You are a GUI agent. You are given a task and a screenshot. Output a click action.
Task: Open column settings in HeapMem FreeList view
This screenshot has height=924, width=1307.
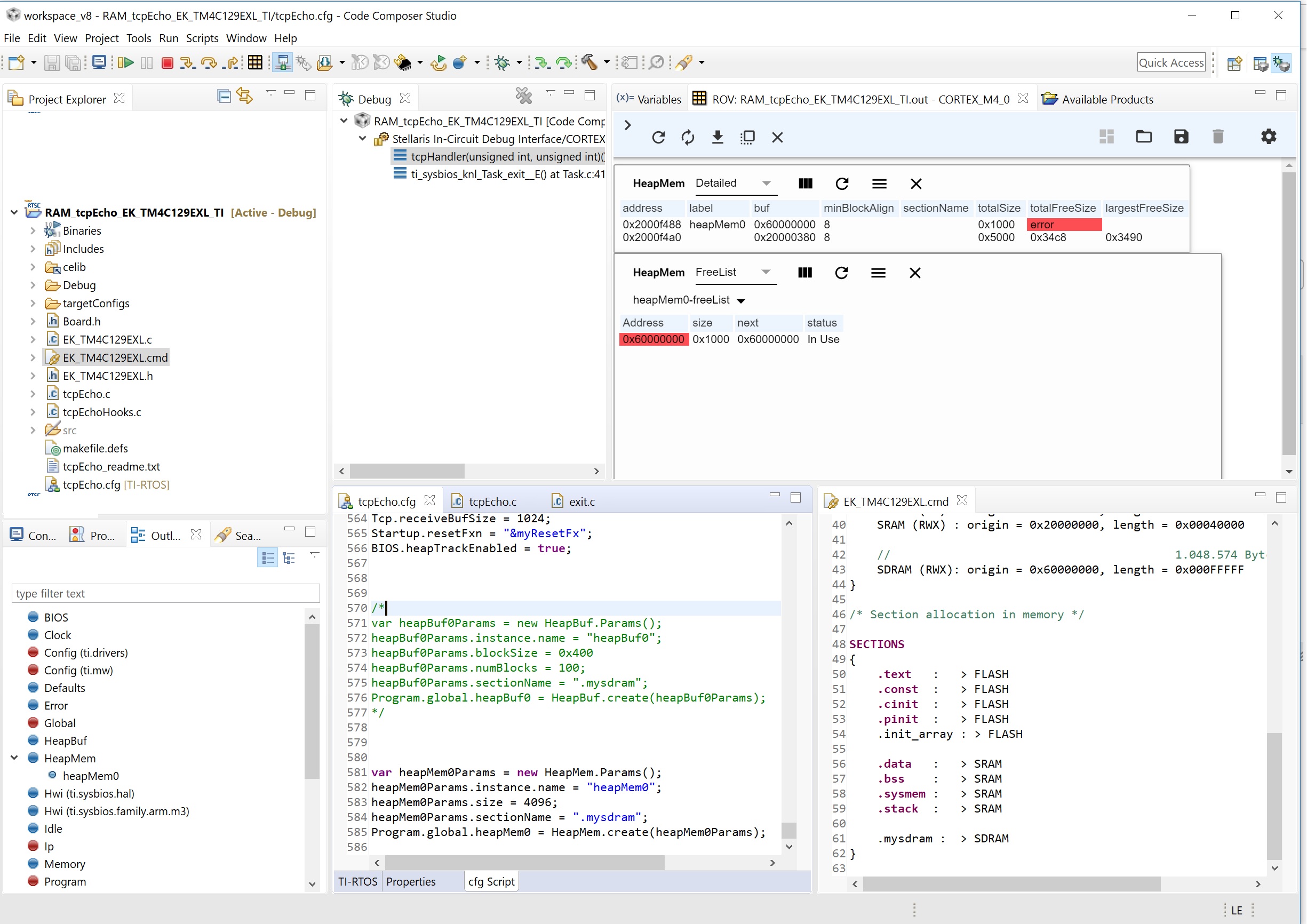point(804,273)
